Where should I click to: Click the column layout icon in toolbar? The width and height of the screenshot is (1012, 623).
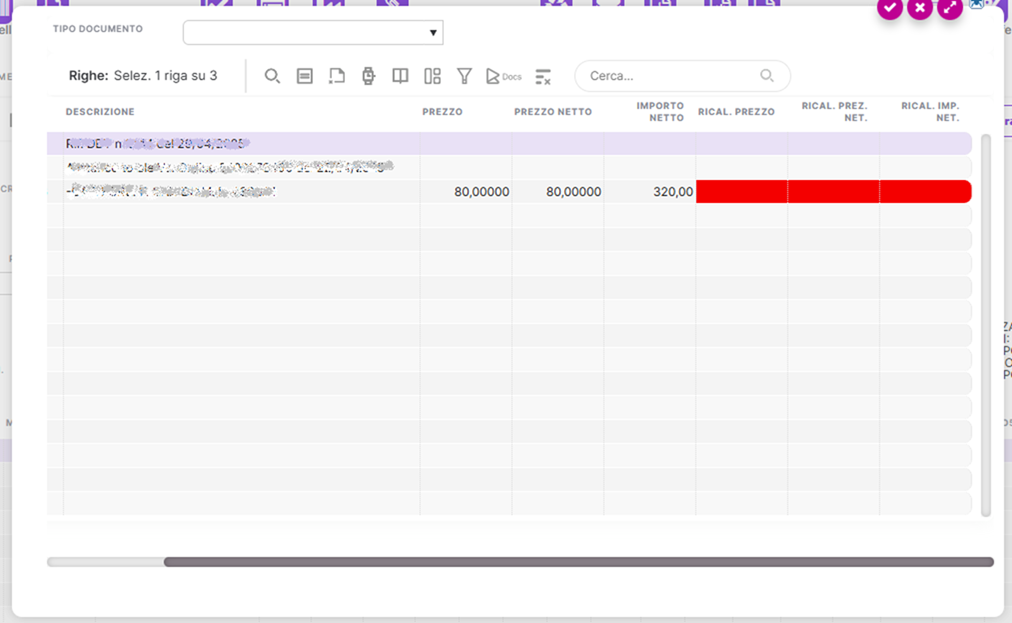432,76
